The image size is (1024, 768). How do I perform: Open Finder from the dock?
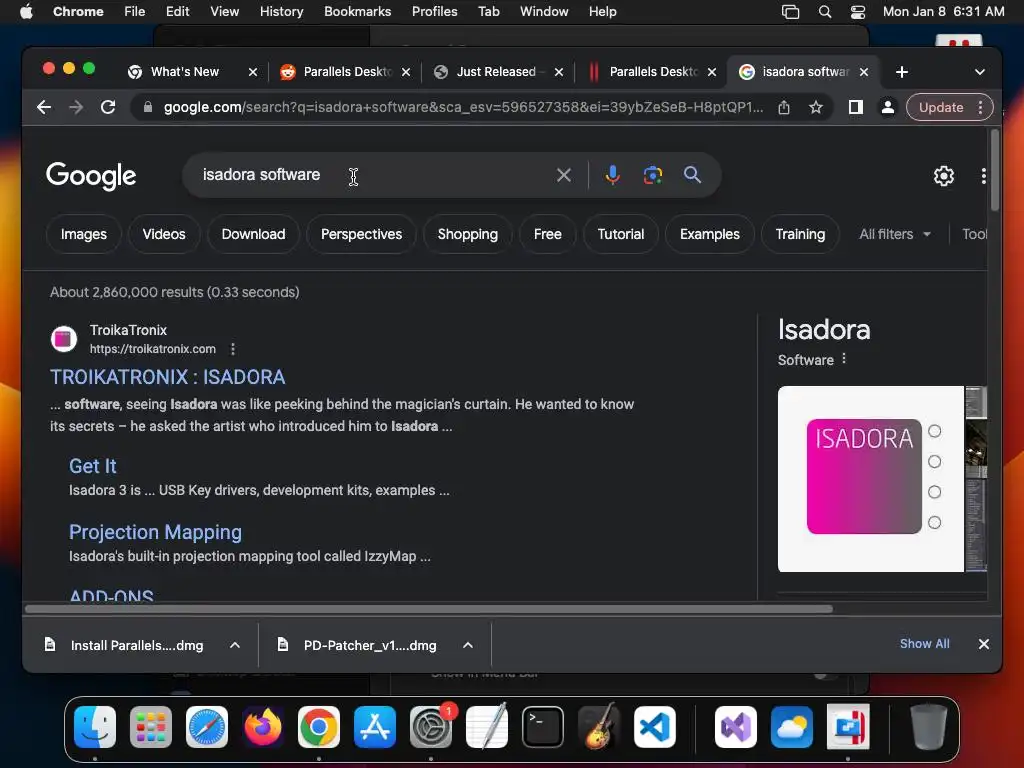pos(95,726)
